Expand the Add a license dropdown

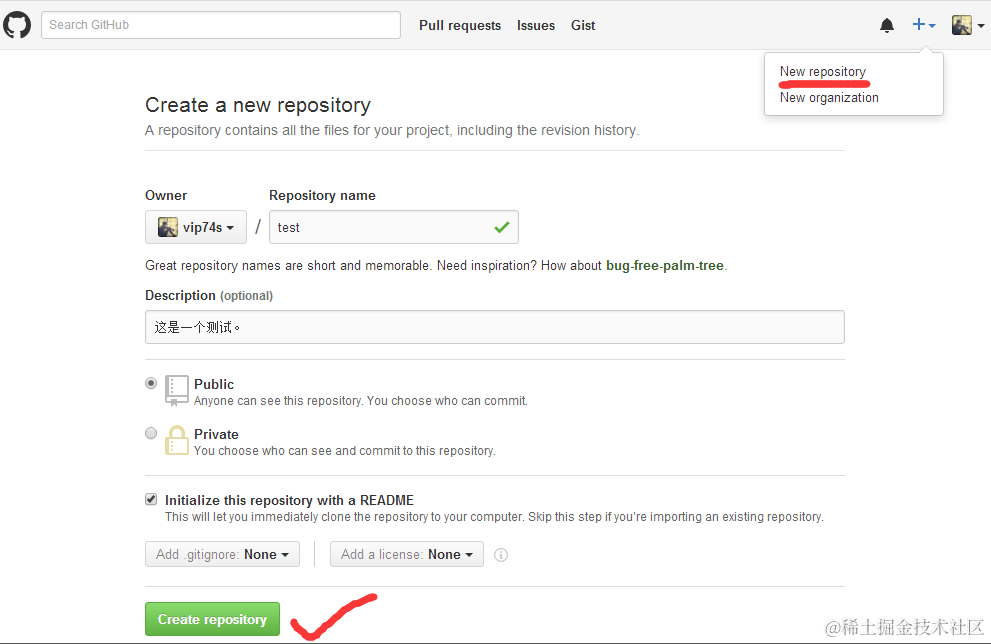(x=407, y=554)
